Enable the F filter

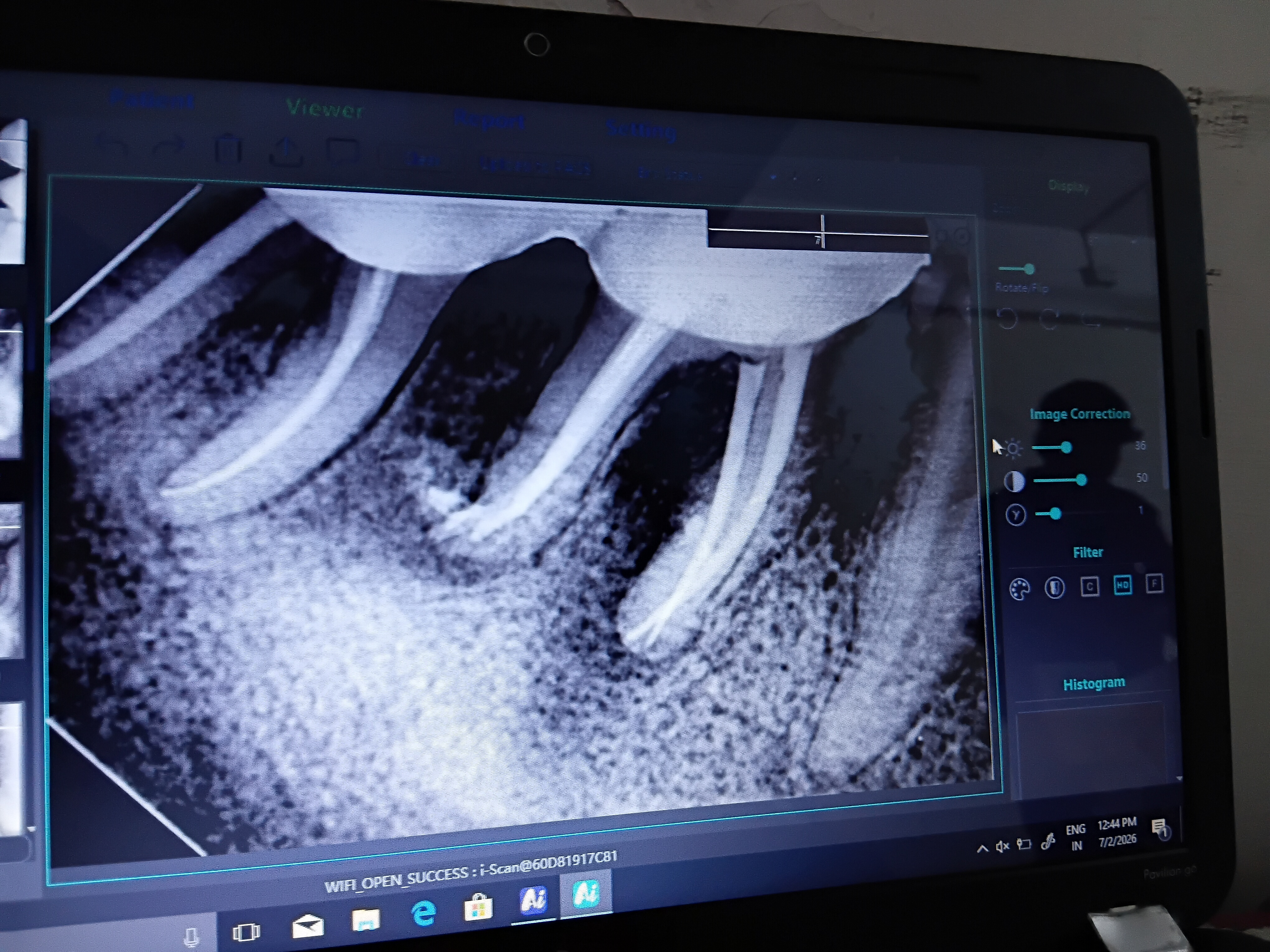(x=1155, y=584)
